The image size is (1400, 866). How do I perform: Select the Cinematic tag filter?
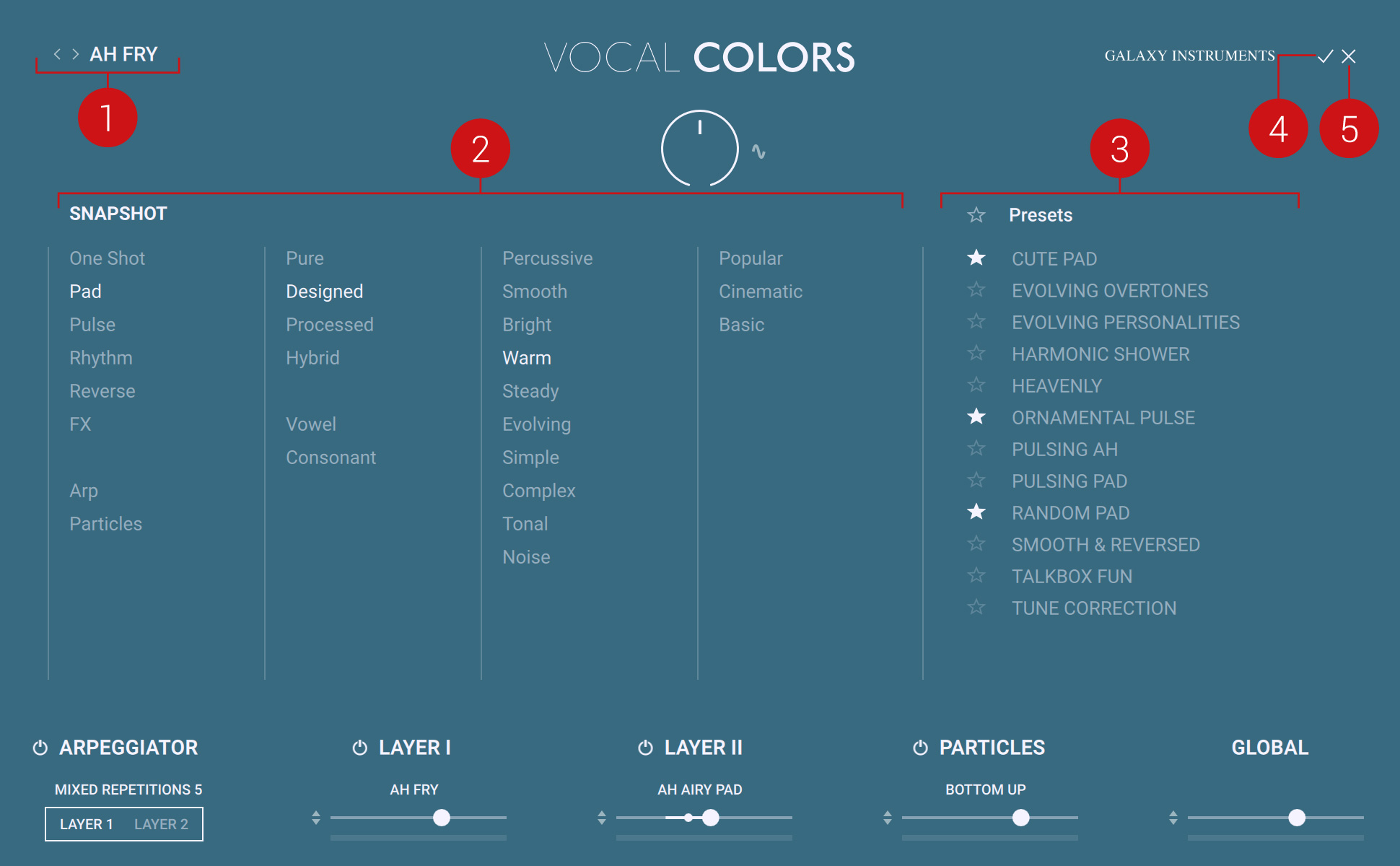(761, 292)
